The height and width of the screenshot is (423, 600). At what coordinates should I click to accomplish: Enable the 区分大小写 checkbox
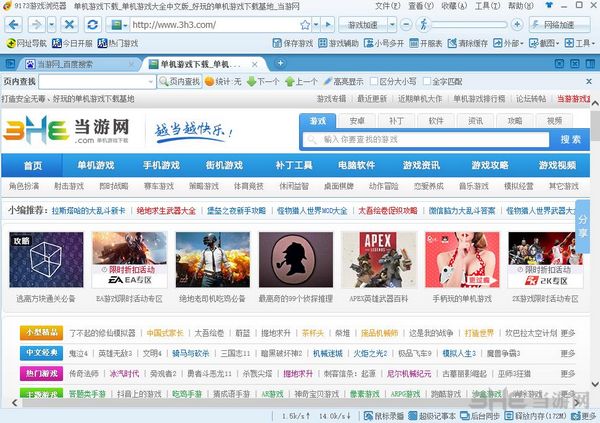(374, 82)
